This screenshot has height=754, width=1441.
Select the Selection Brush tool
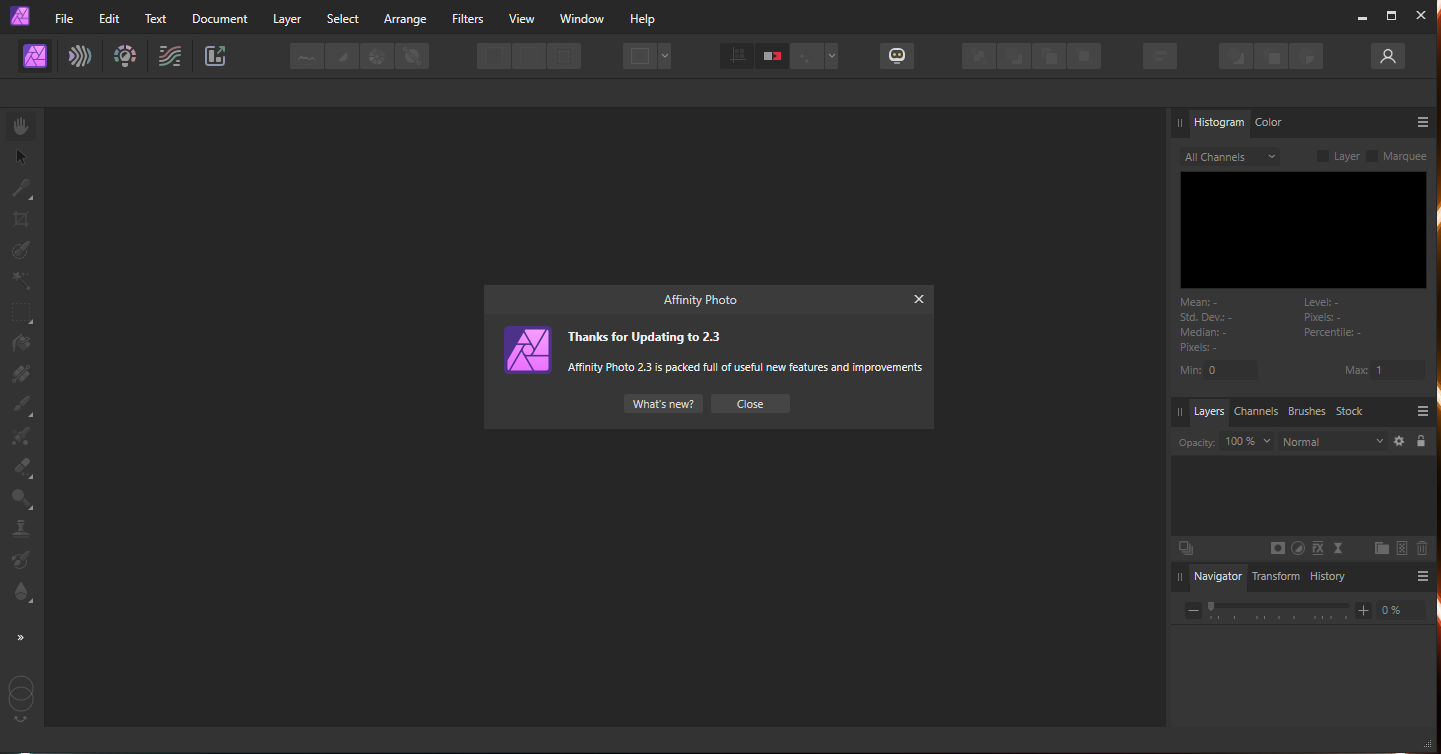[21, 250]
